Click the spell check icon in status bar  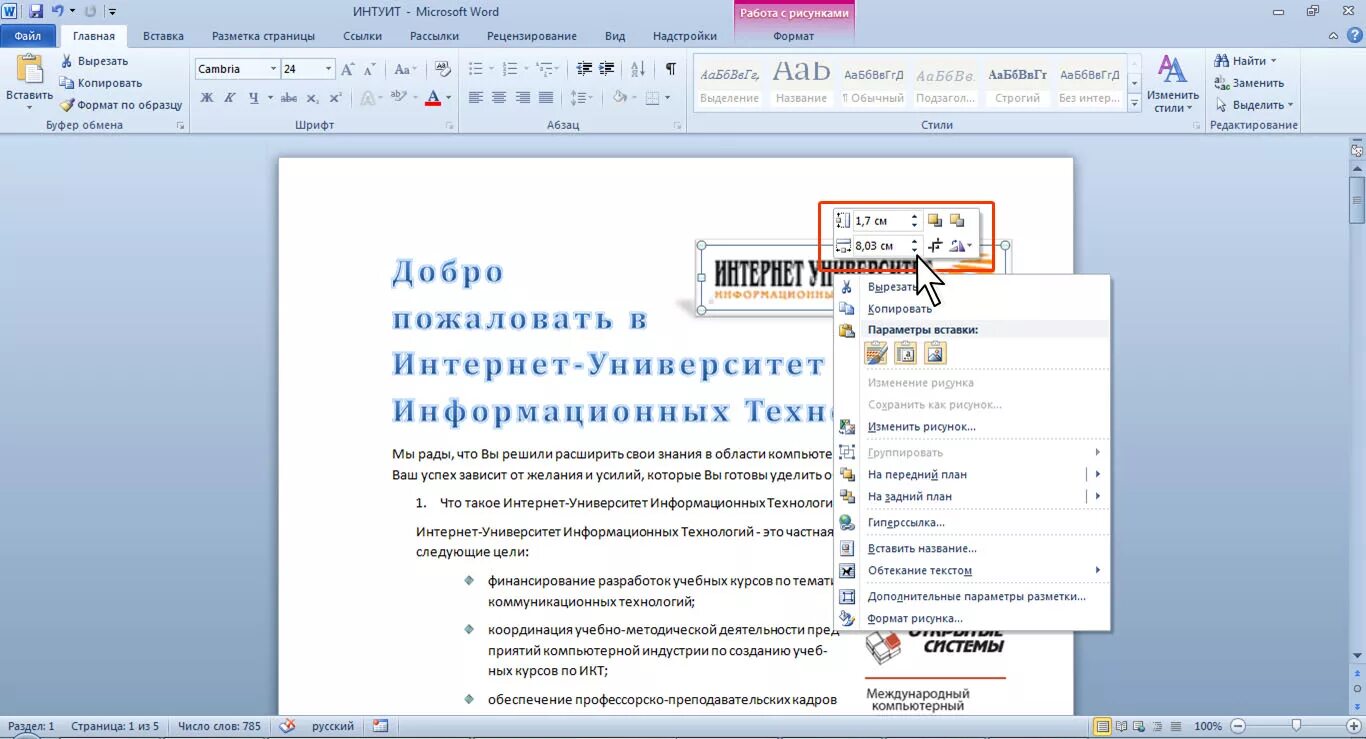288,726
